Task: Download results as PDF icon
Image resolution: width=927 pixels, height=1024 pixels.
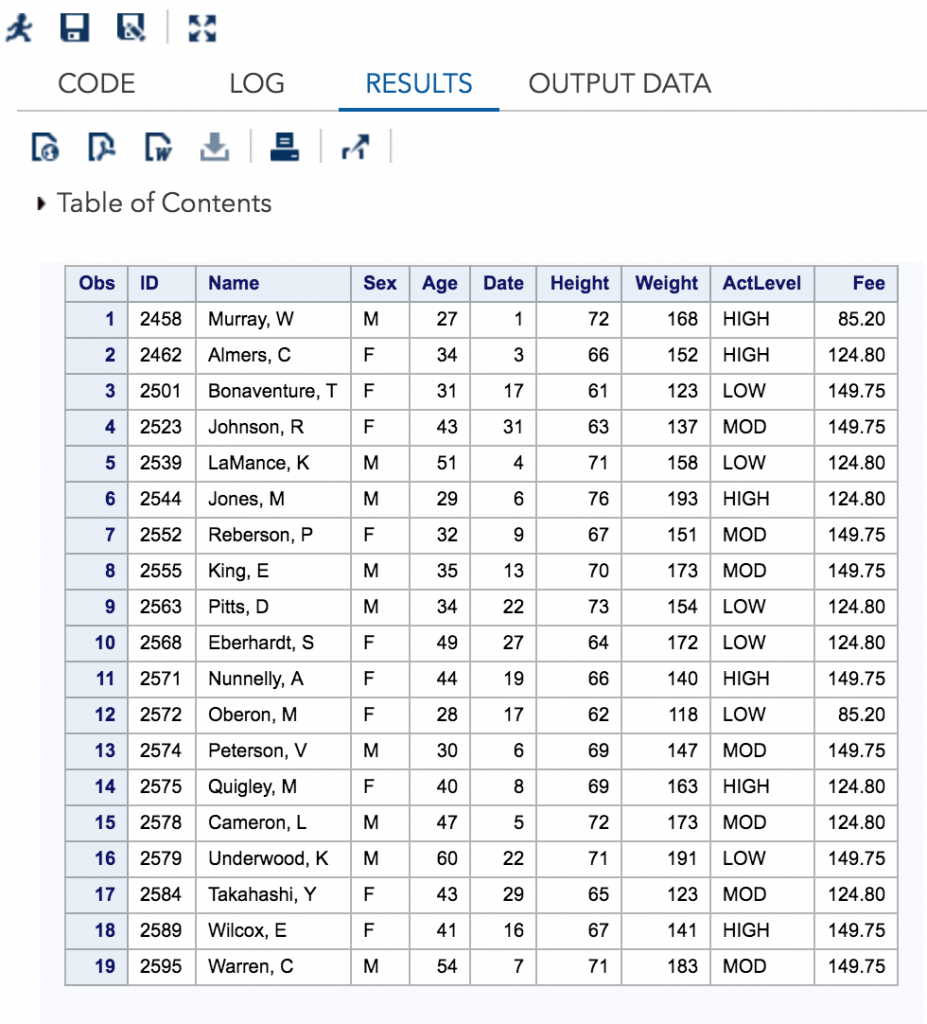Action: click(x=101, y=146)
